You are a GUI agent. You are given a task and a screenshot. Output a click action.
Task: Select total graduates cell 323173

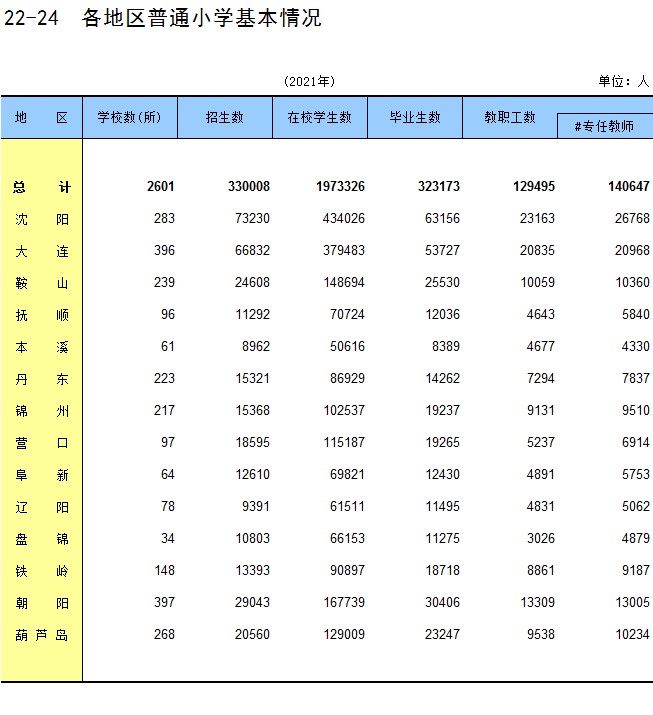(x=439, y=187)
